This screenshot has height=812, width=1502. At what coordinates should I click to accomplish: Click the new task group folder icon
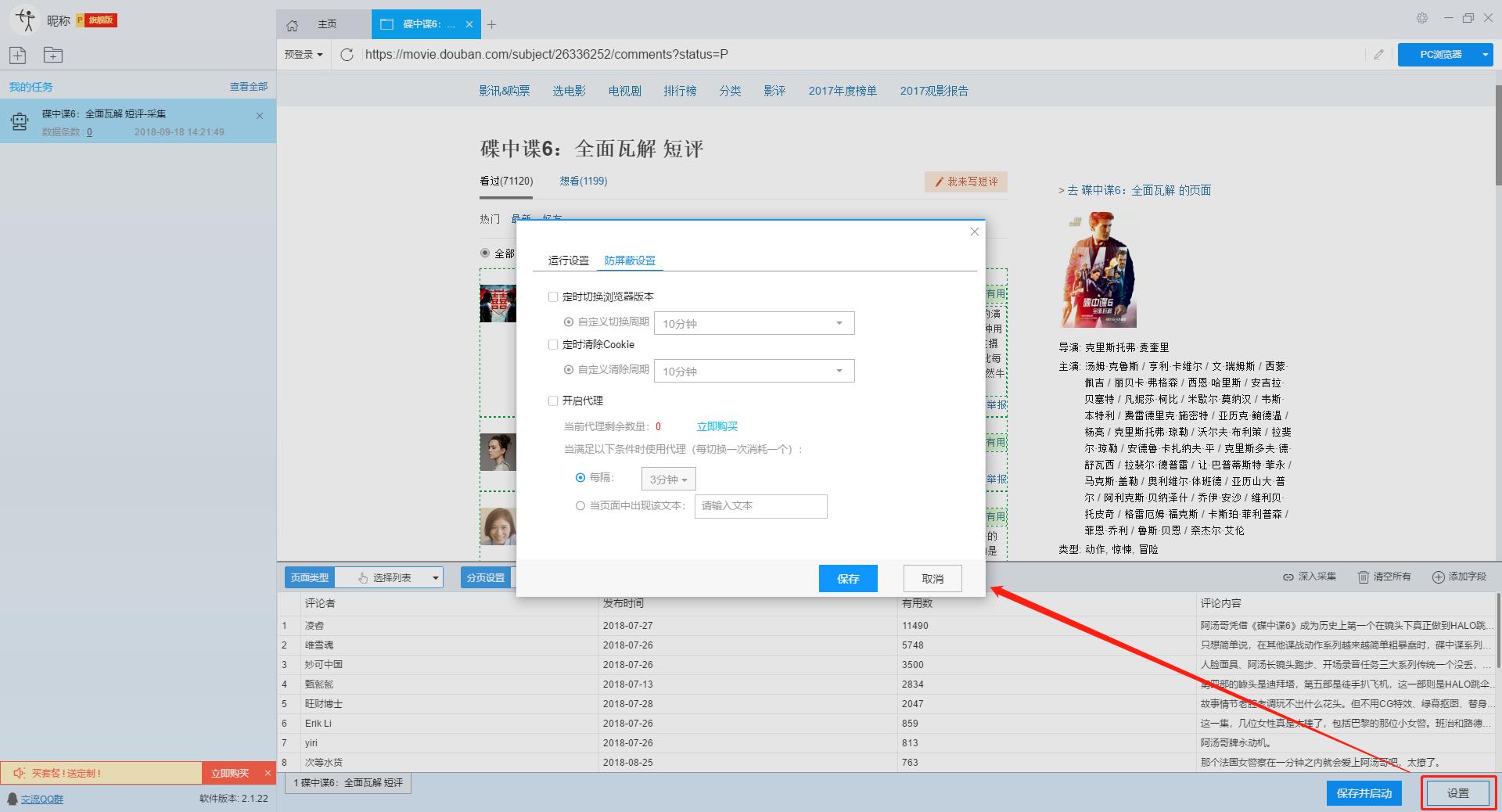[53, 55]
